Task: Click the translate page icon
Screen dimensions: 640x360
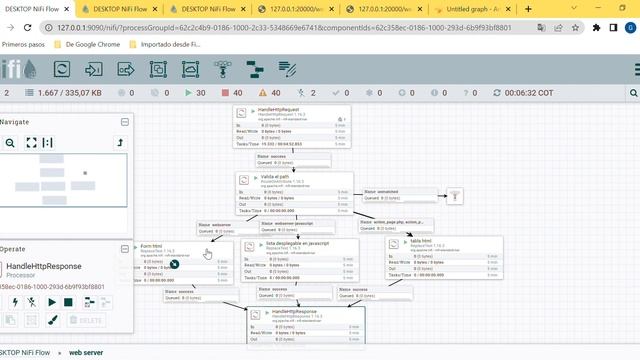Action: [x=541, y=27]
